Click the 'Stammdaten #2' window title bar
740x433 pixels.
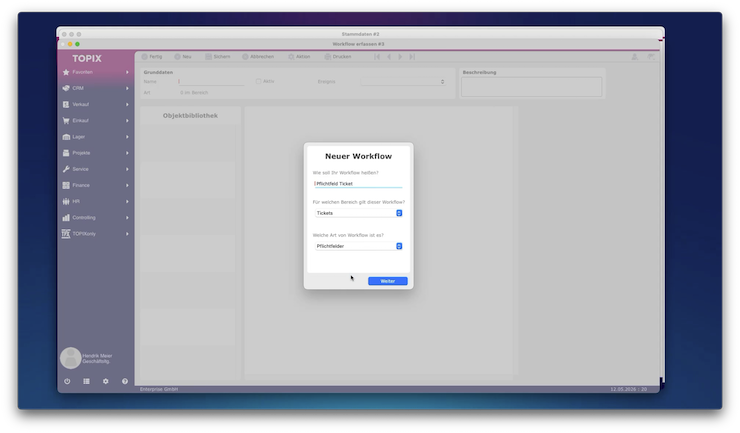click(x=361, y=34)
